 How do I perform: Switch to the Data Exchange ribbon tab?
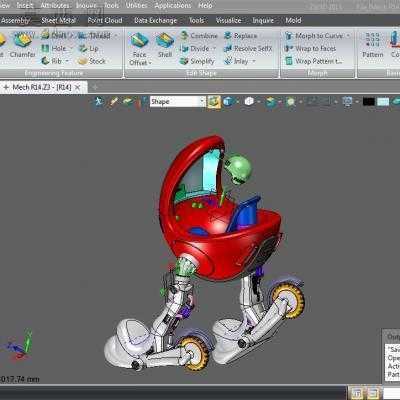click(x=155, y=21)
